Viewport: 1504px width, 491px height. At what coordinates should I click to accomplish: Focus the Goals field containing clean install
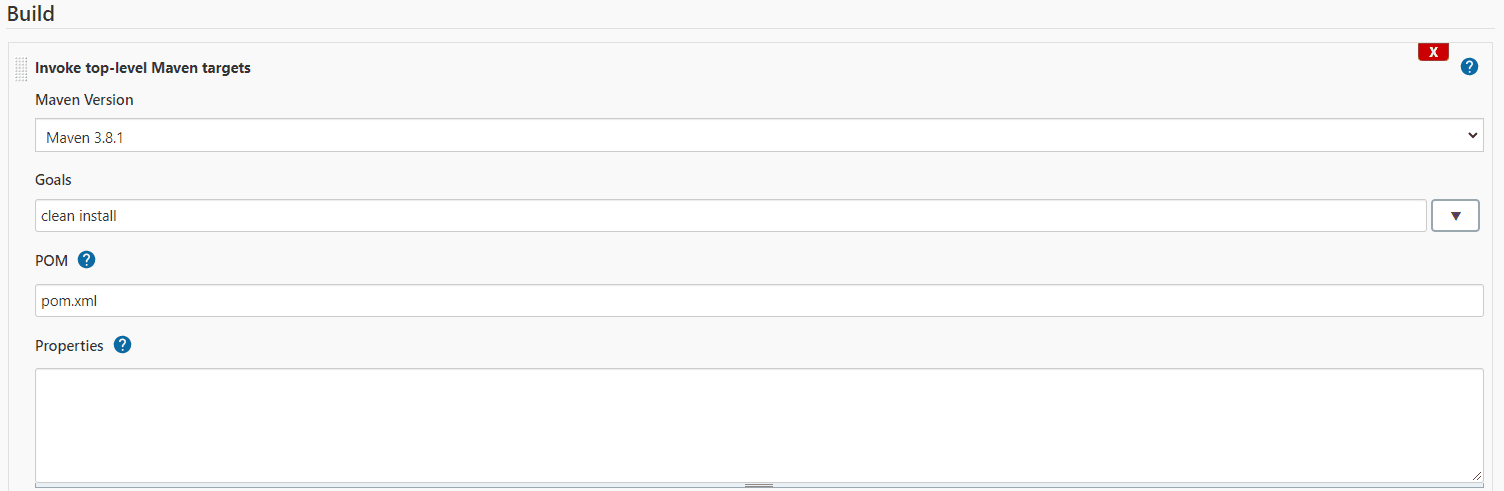(731, 215)
